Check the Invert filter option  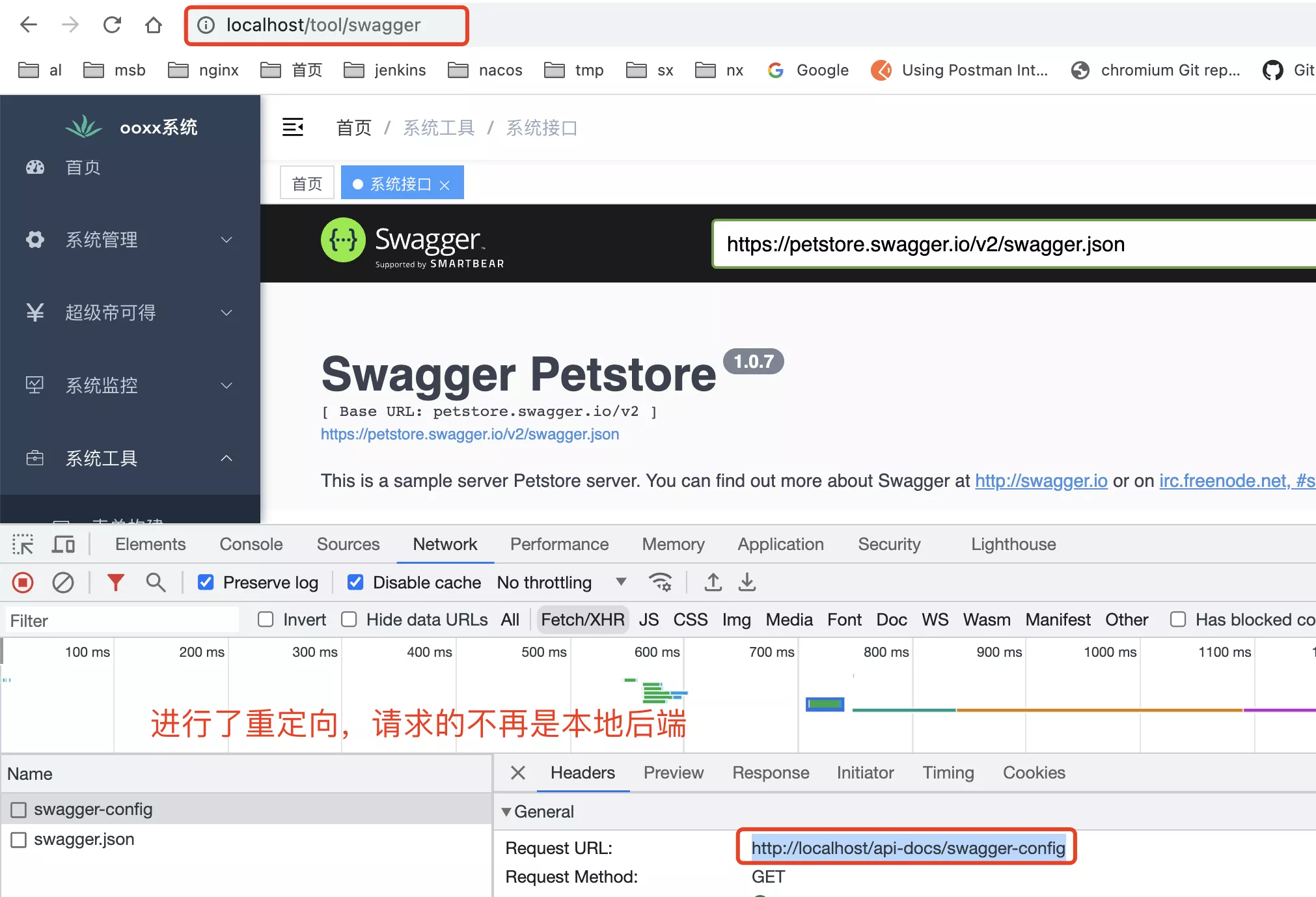point(266,619)
